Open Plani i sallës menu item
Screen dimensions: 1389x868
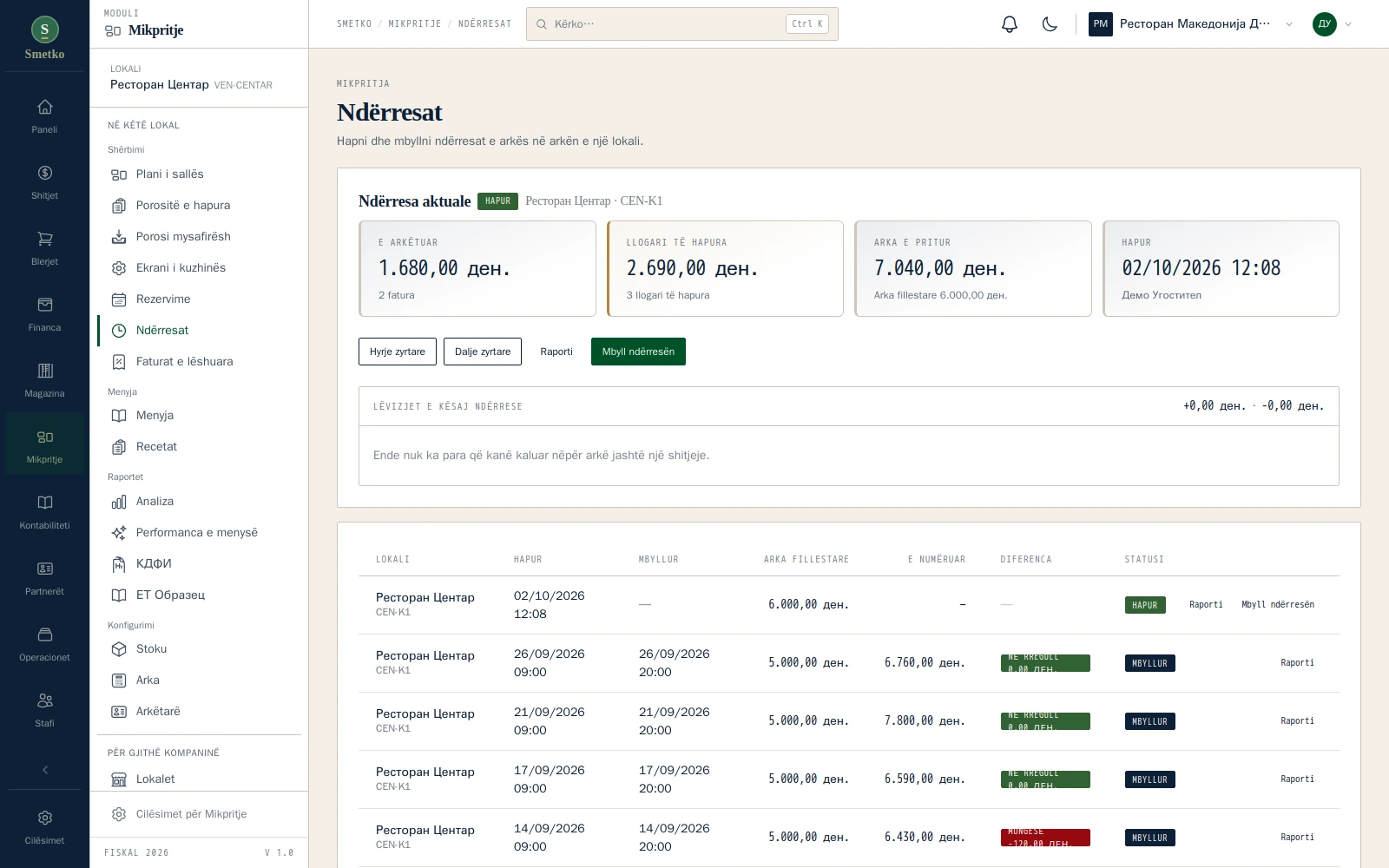coord(200,174)
